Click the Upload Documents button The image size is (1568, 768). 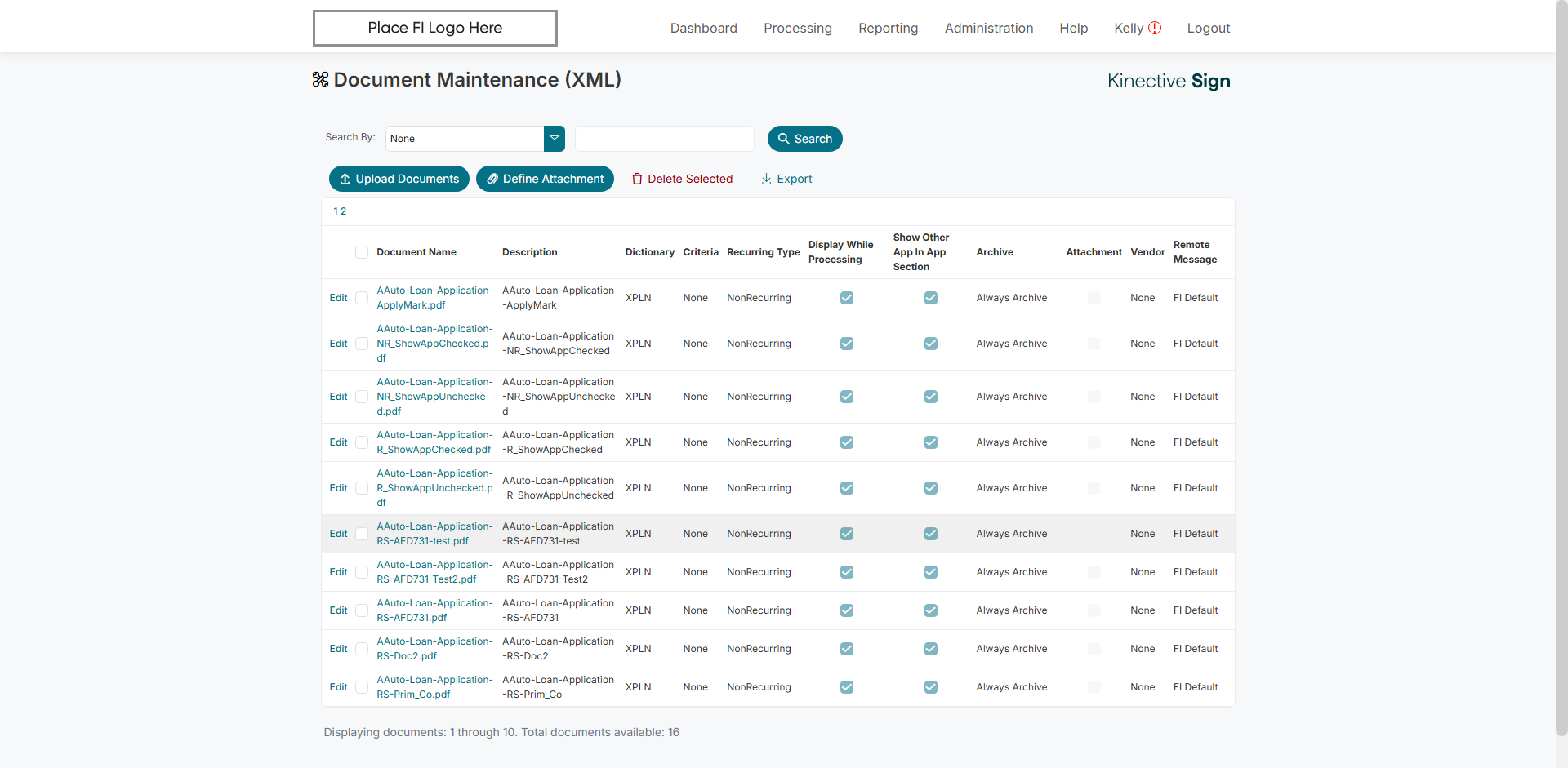click(x=399, y=179)
